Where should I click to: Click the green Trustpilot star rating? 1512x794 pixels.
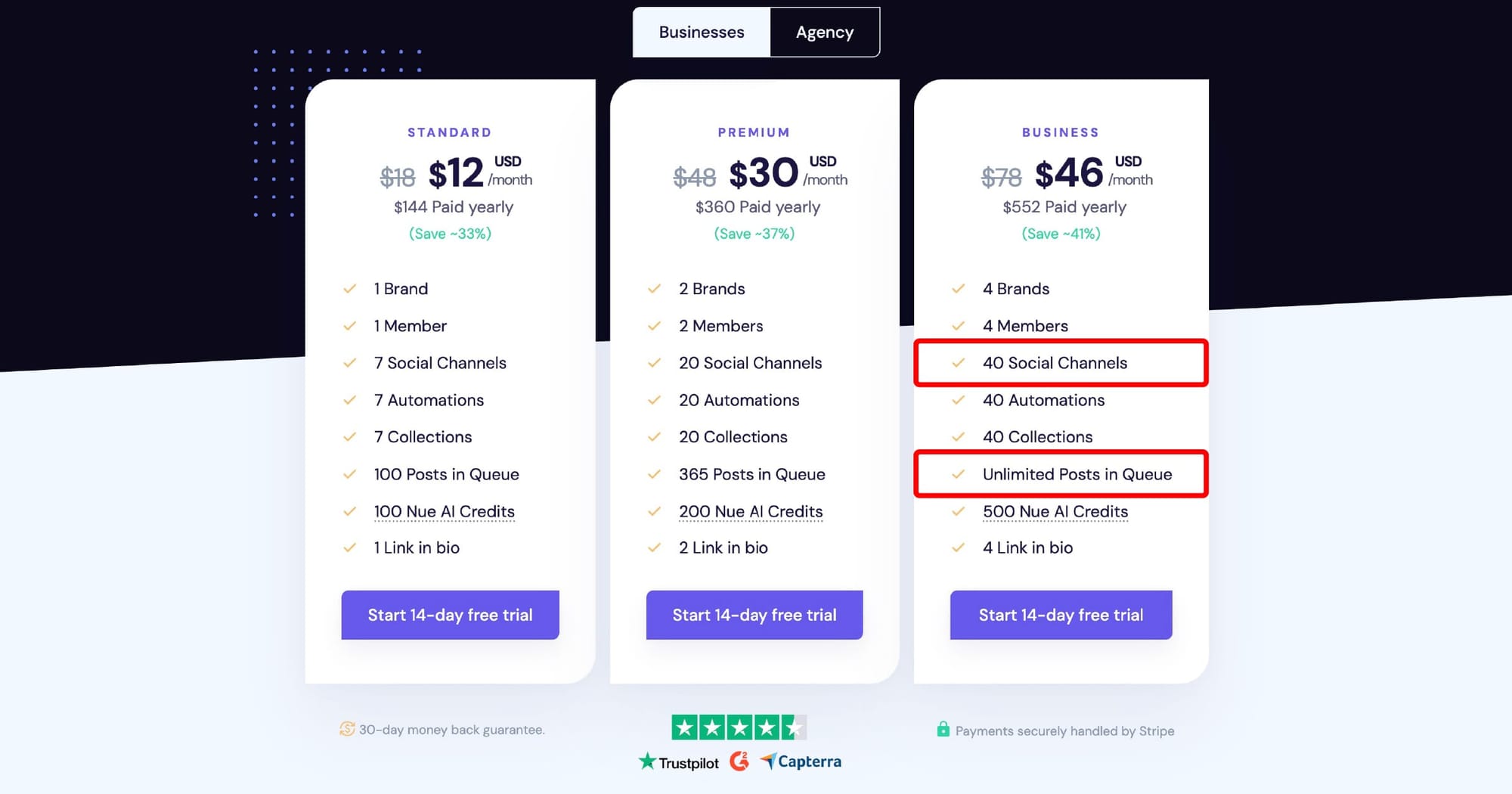pyautogui.click(x=739, y=727)
